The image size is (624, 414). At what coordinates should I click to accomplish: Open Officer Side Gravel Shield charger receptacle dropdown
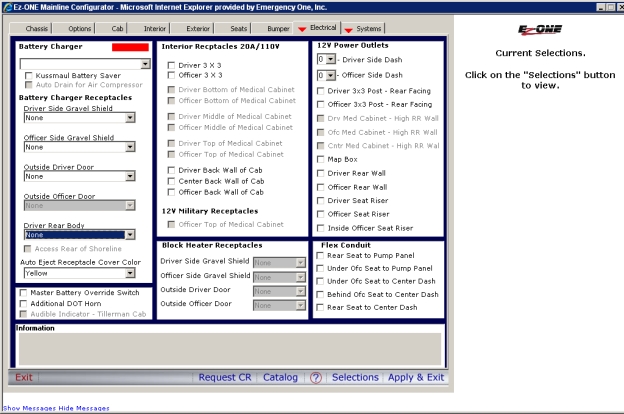click(x=130, y=147)
